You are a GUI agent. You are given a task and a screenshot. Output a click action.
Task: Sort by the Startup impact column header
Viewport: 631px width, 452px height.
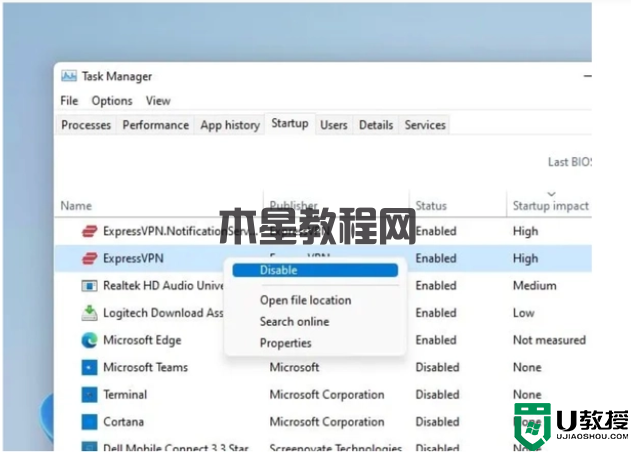[551, 206]
